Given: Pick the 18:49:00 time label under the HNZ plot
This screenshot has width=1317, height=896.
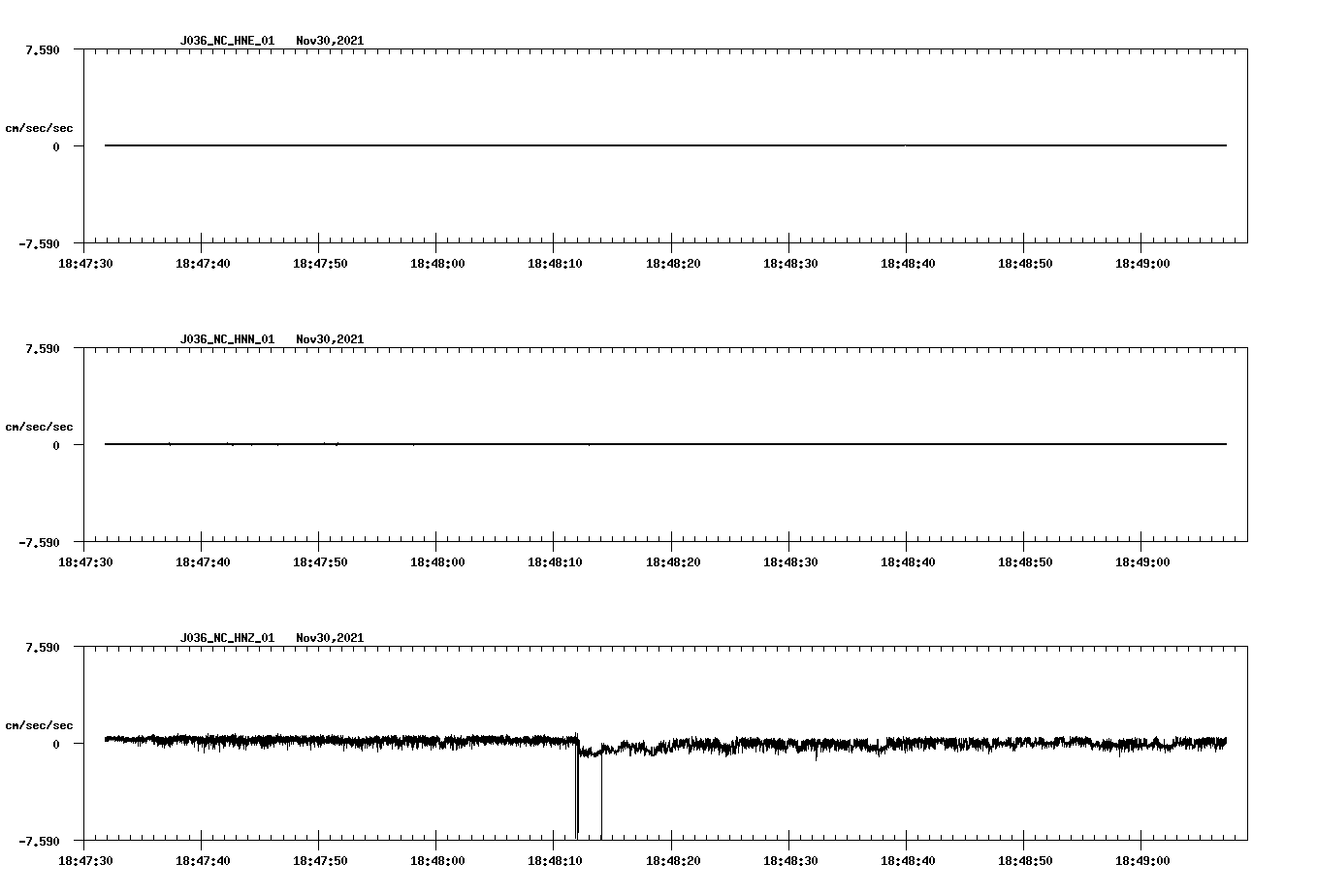Looking at the screenshot, I should [x=1141, y=860].
